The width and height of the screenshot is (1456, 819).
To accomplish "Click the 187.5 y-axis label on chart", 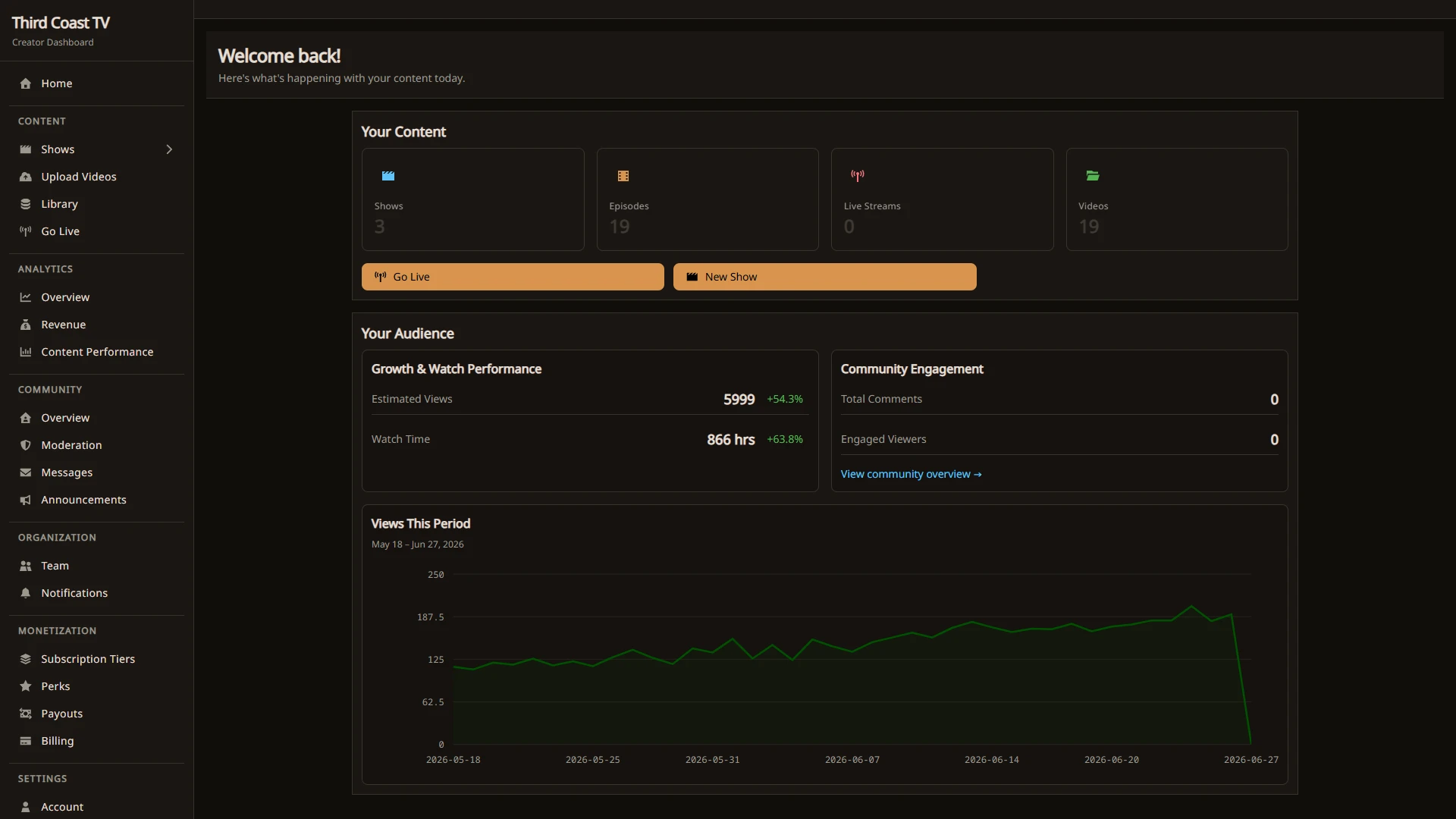I will tap(431, 617).
